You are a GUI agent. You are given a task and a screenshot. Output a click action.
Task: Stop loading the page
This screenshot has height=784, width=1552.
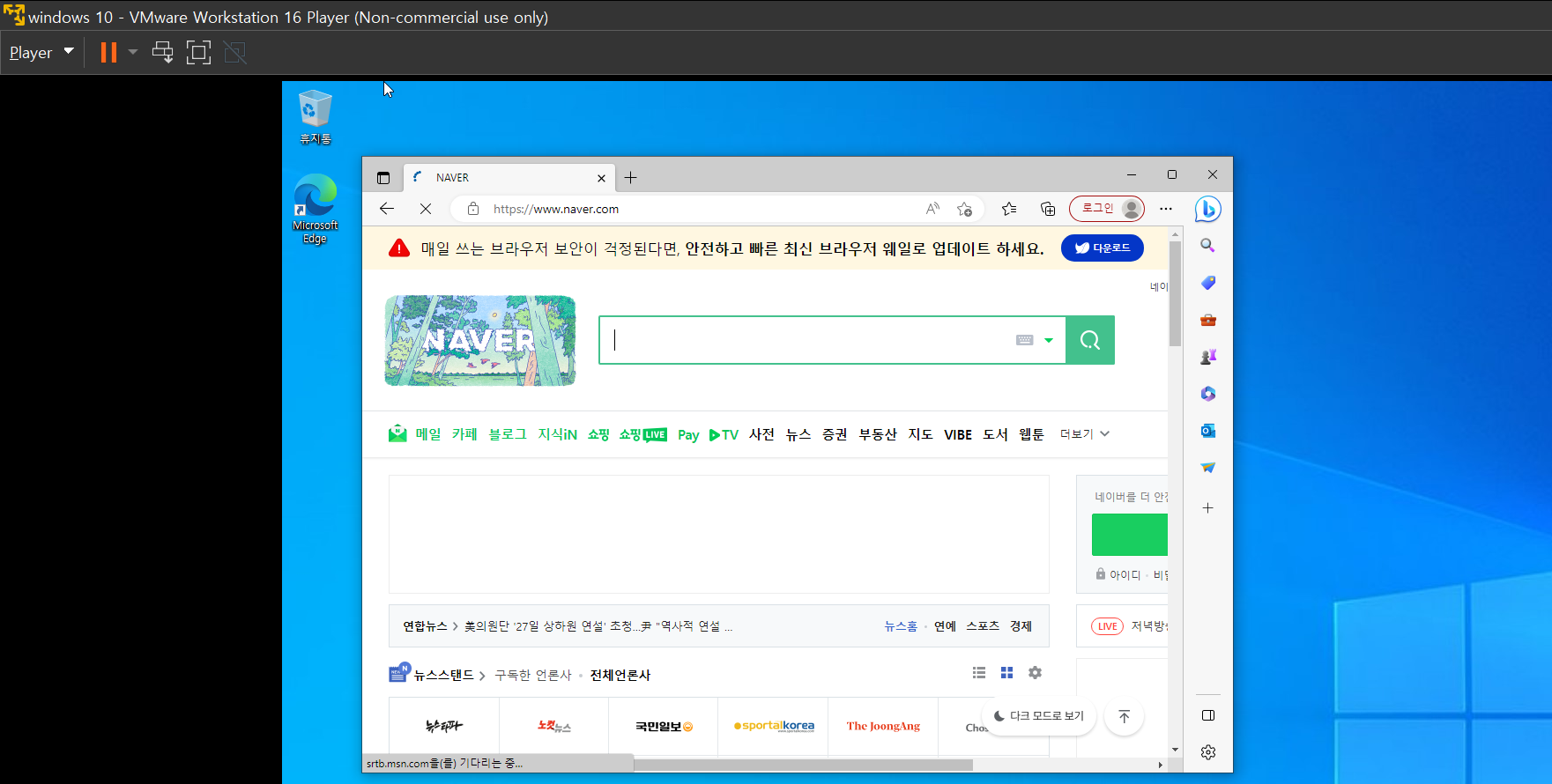[426, 209]
